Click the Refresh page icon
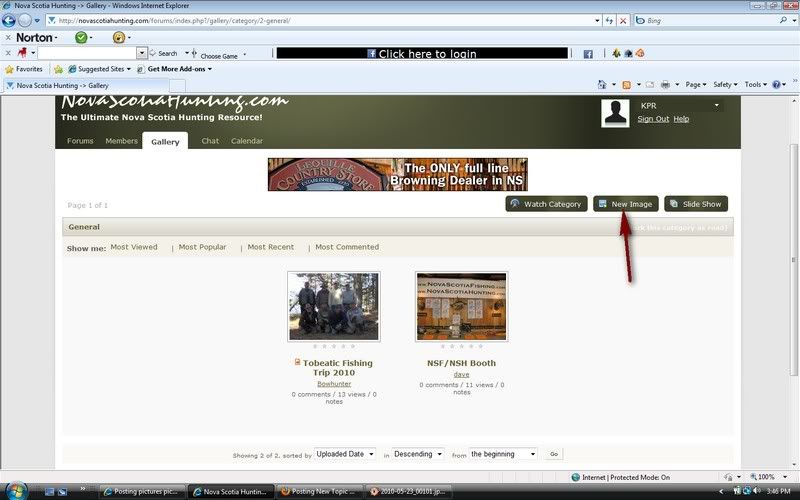This screenshot has height=500, width=800. click(x=609, y=21)
